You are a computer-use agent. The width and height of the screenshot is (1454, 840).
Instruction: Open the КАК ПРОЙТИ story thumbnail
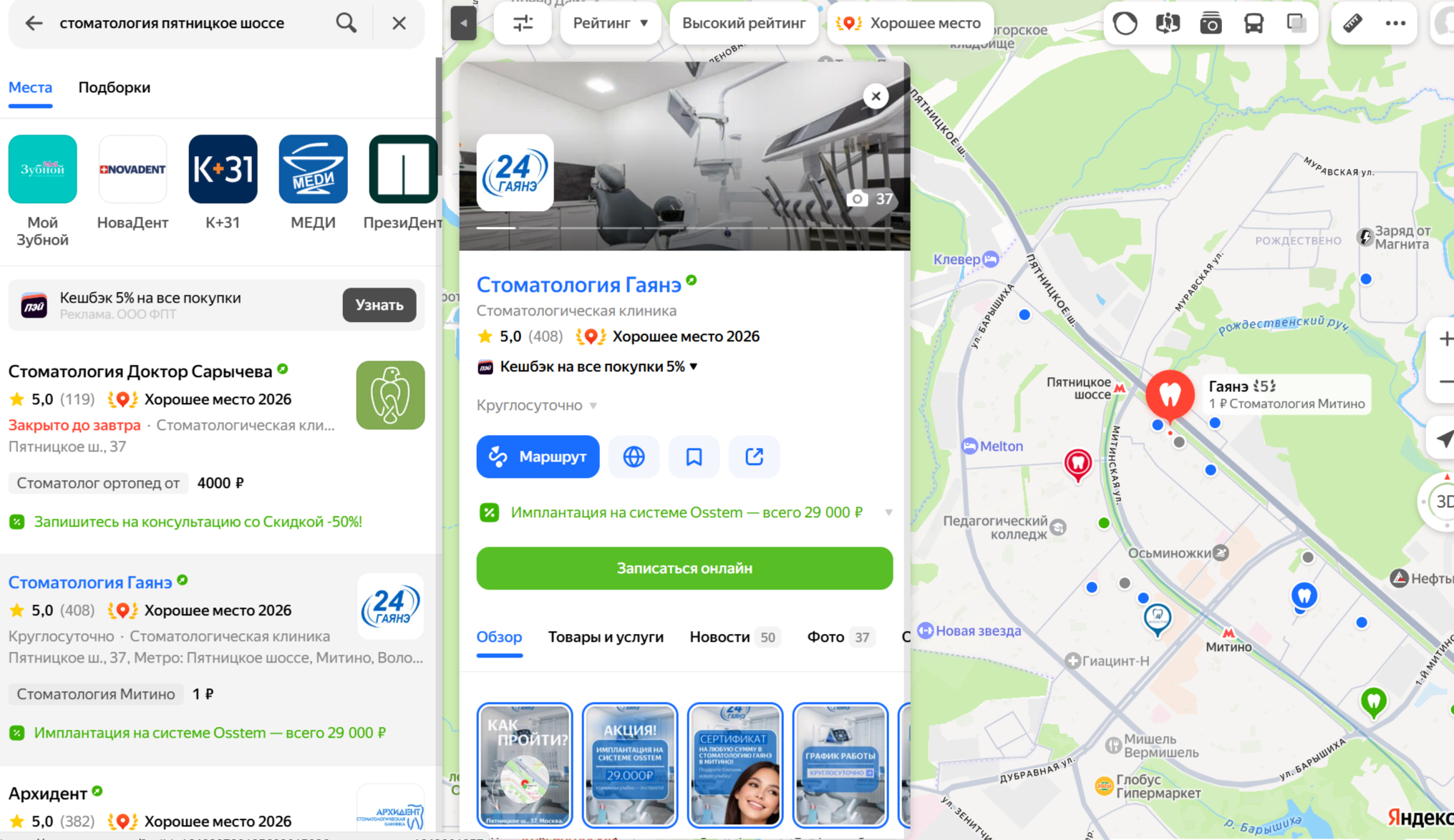[x=525, y=765]
